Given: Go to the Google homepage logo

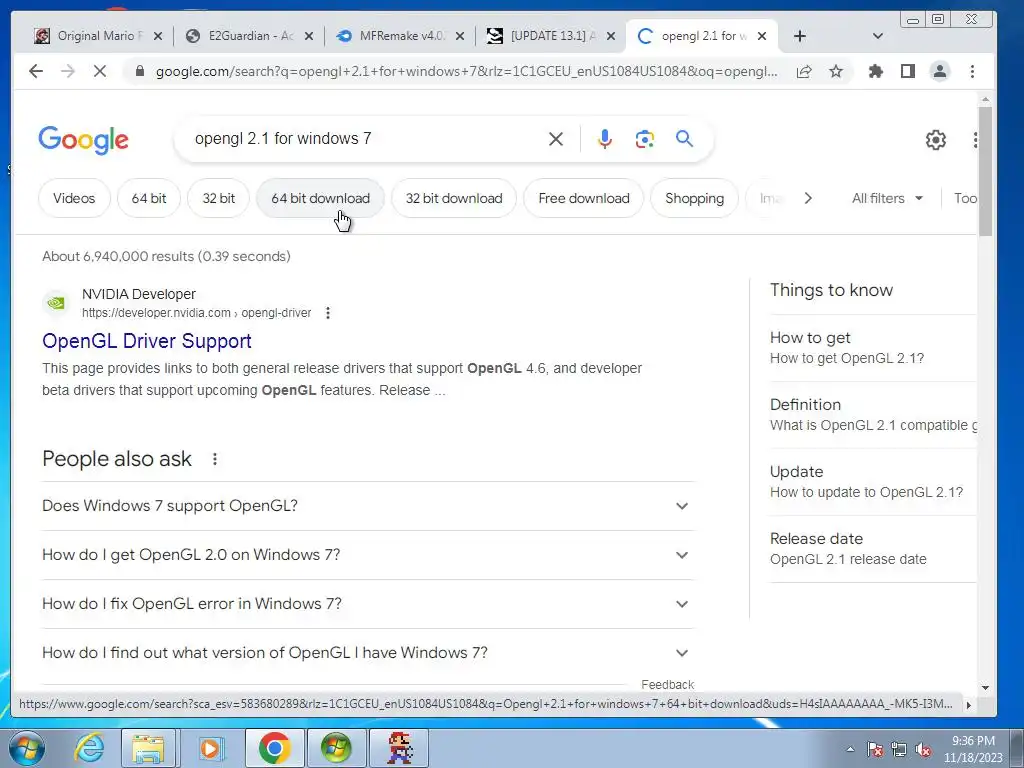Looking at the screenshot, I should point(84,140).
